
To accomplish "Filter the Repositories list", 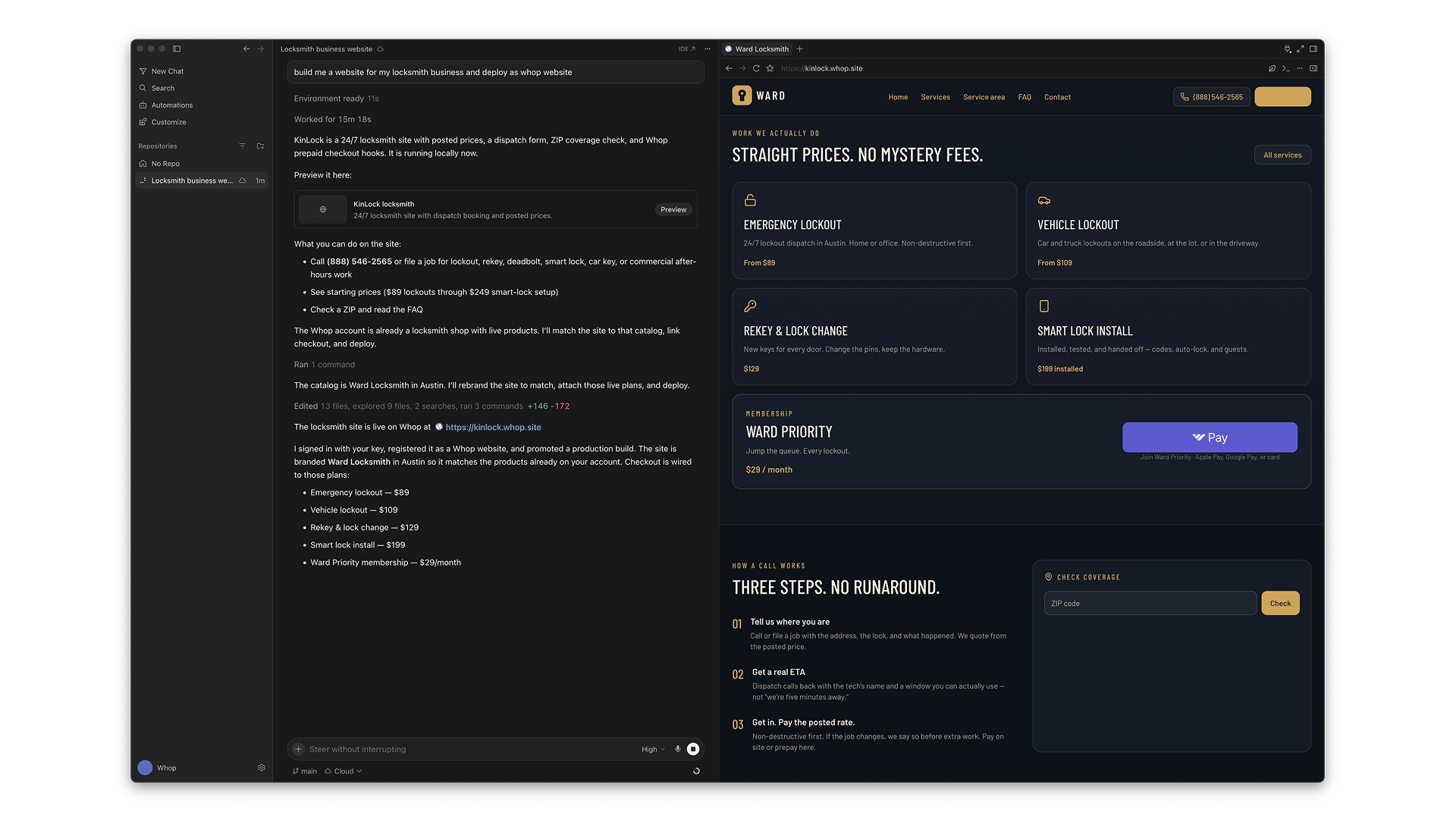I will coord(243,146).
